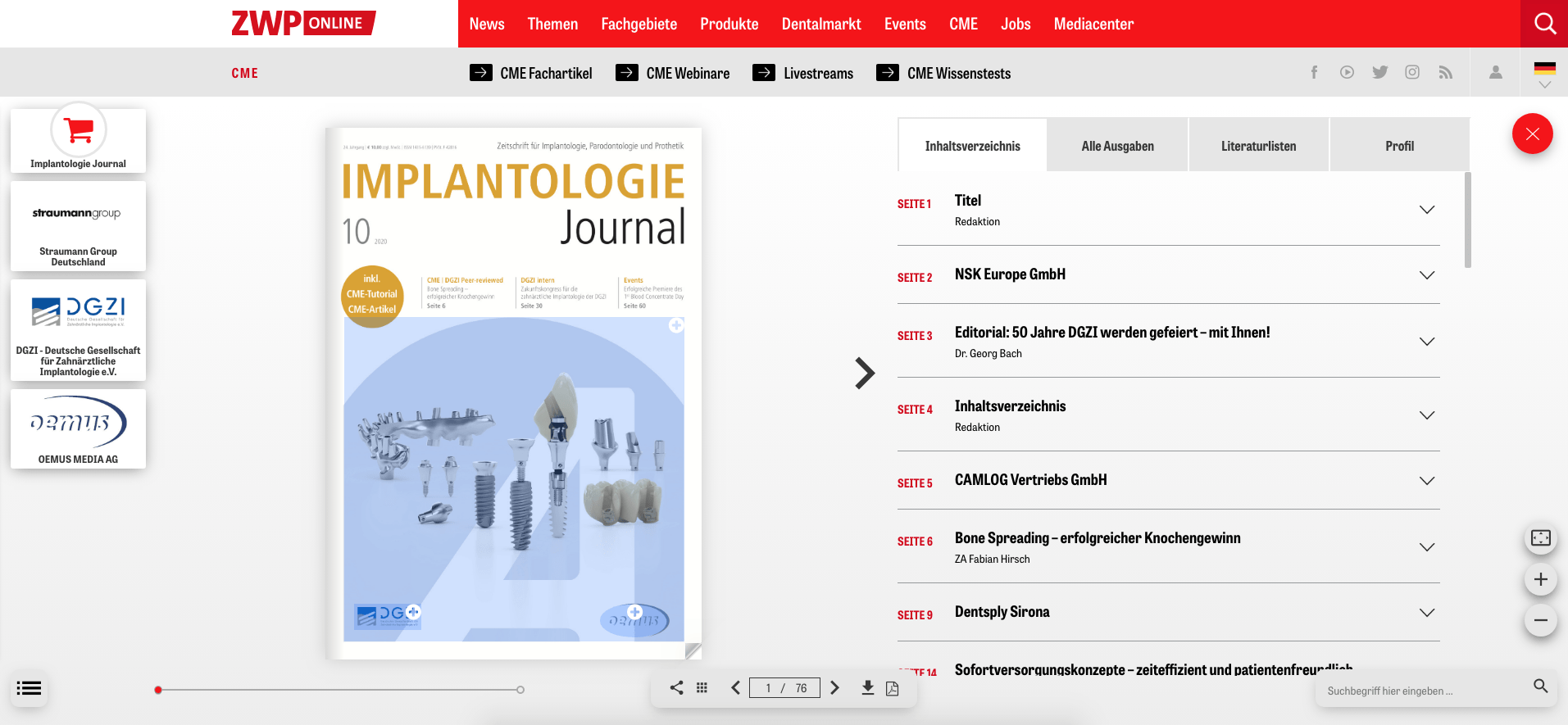Click the Bone Spreading – erfolgreicher Knochengewinn title
The image size is (1568, 725).
pos(1098,538)
